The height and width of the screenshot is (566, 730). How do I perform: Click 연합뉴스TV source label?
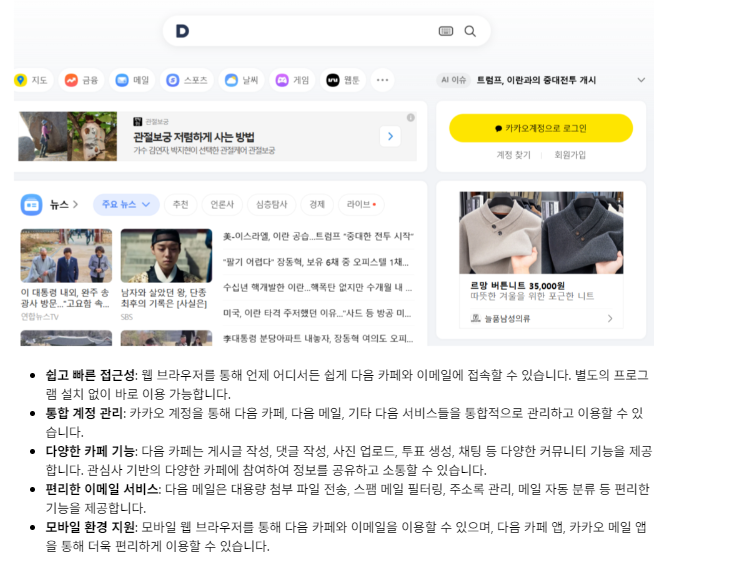pyautogui.click(x=40, y=317)
